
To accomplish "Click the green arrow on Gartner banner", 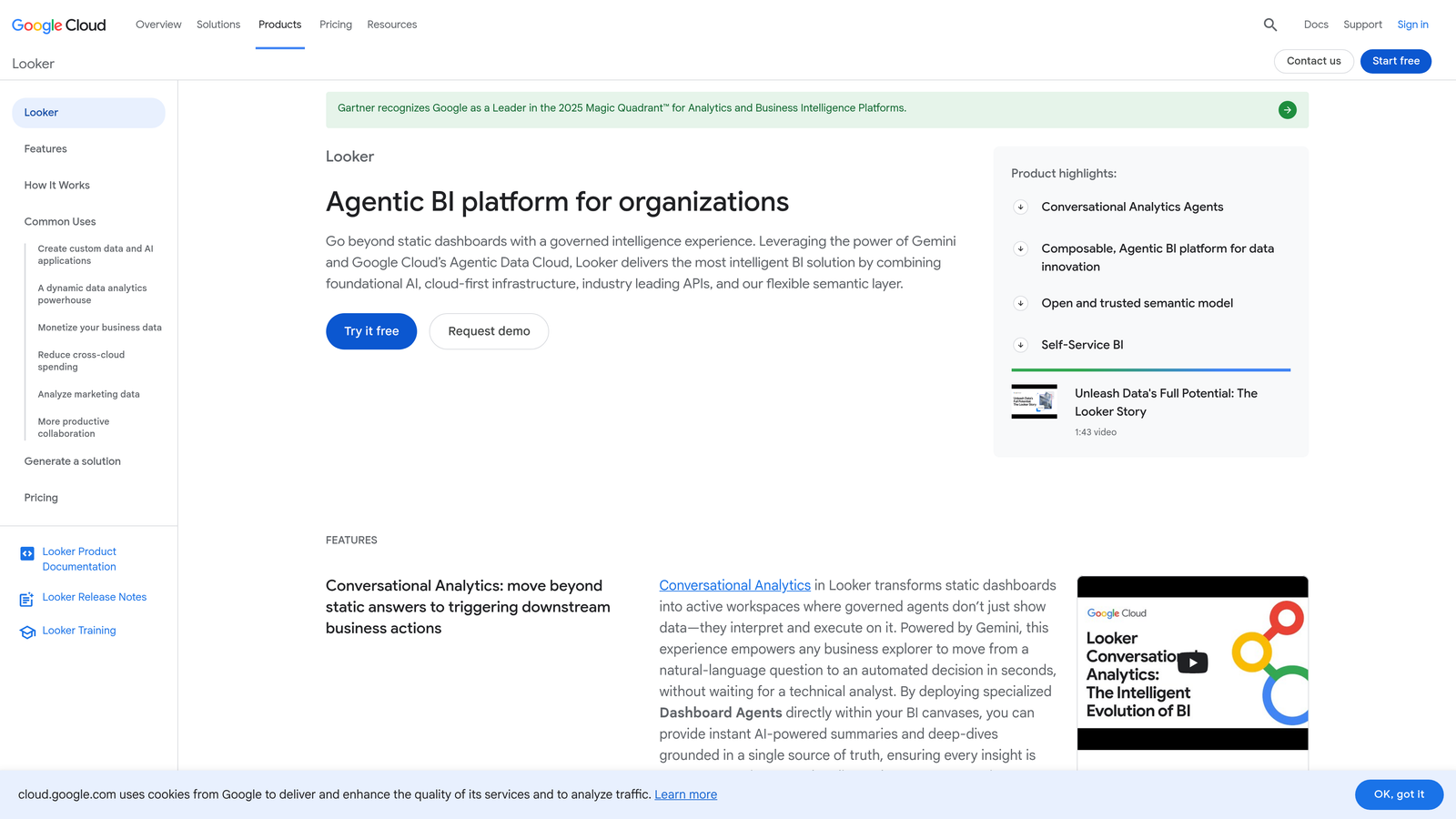I will [1287, 110].
